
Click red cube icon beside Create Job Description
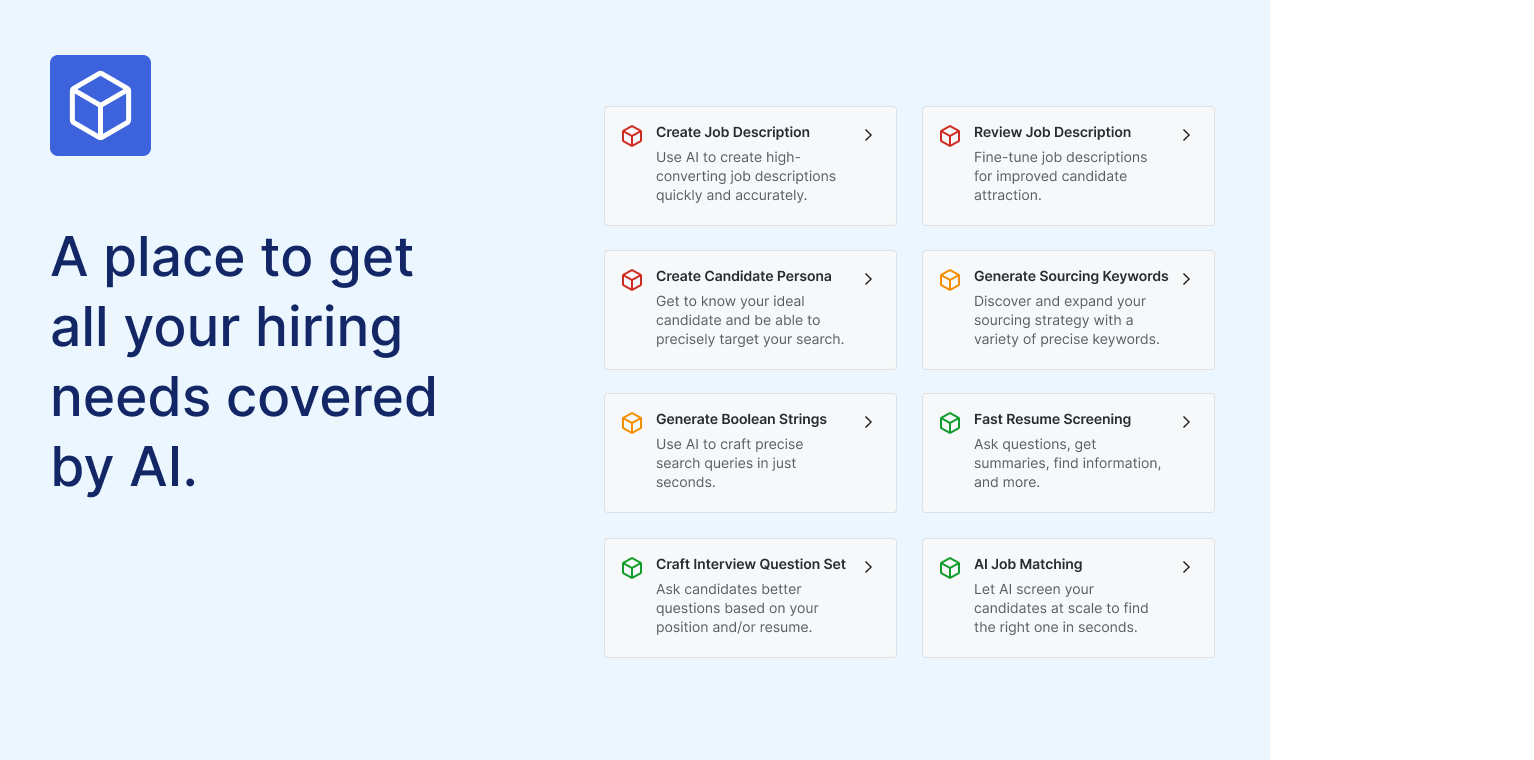pos(632,136)
